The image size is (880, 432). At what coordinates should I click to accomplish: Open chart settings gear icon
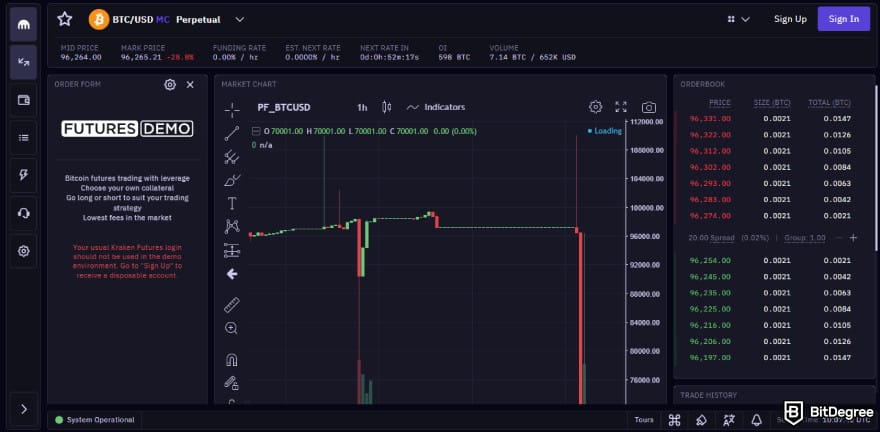595,107
